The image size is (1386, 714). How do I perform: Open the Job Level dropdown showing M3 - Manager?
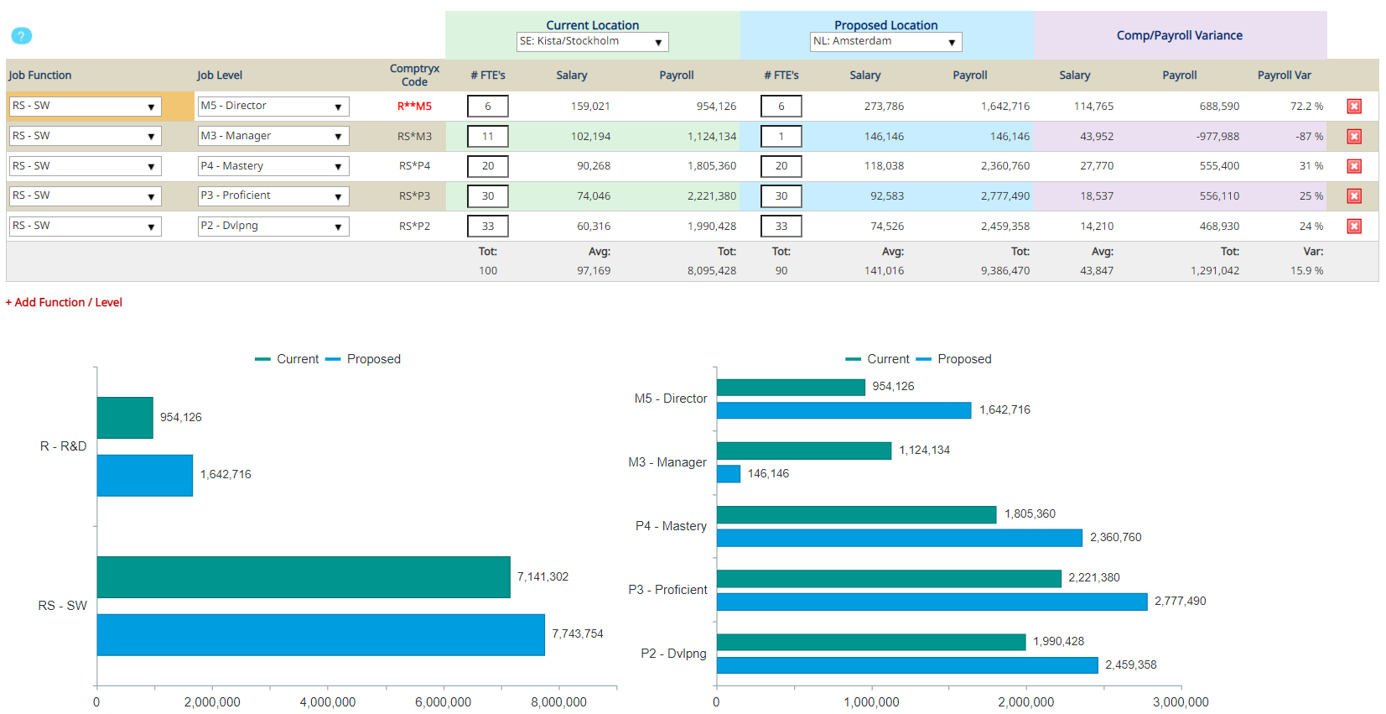click(272, 135)
